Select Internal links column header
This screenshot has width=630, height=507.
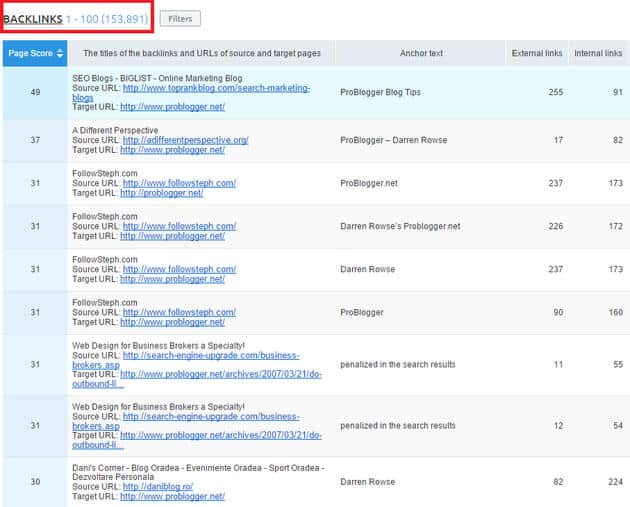click(598, 53)
